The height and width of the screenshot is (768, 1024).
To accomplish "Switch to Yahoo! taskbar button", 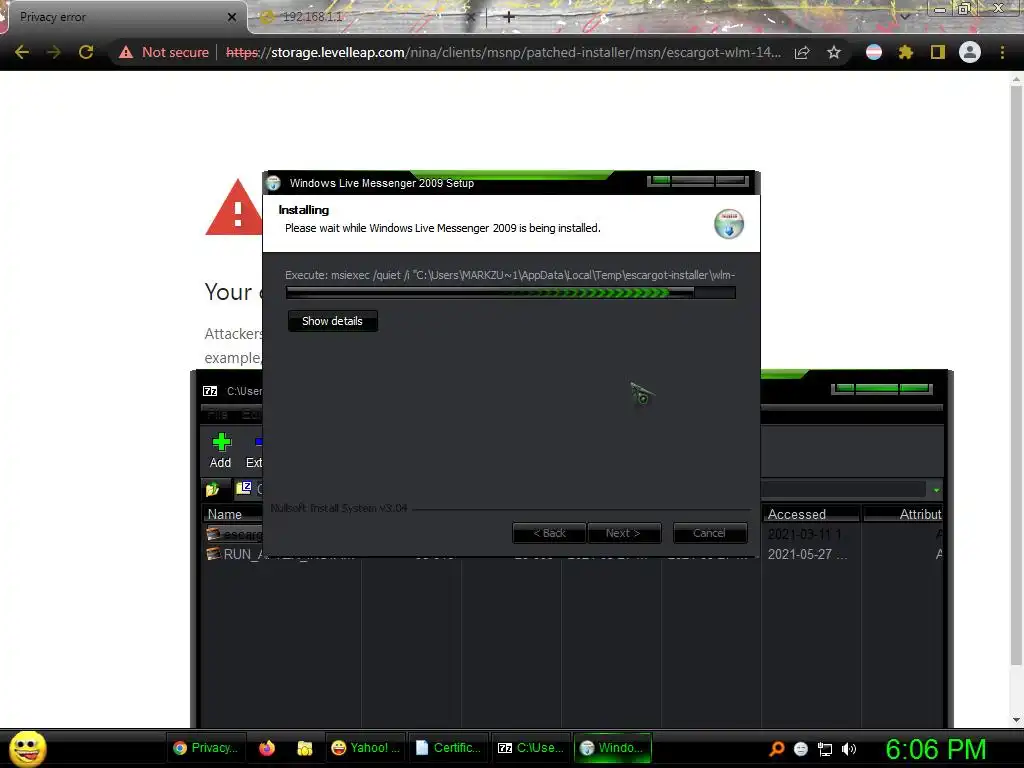I will 366,748.
